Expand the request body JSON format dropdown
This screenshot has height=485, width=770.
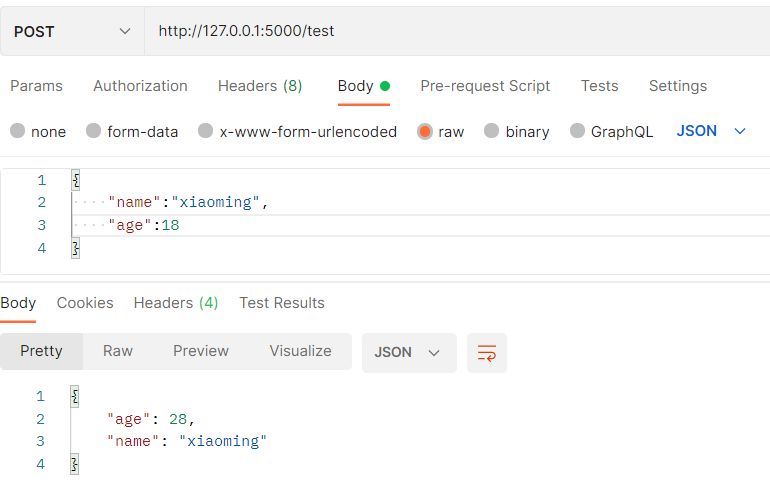point(711,131)
